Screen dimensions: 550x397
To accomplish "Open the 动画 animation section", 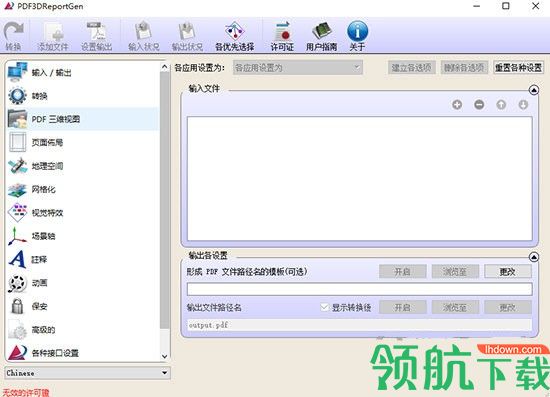I will 83,283.
